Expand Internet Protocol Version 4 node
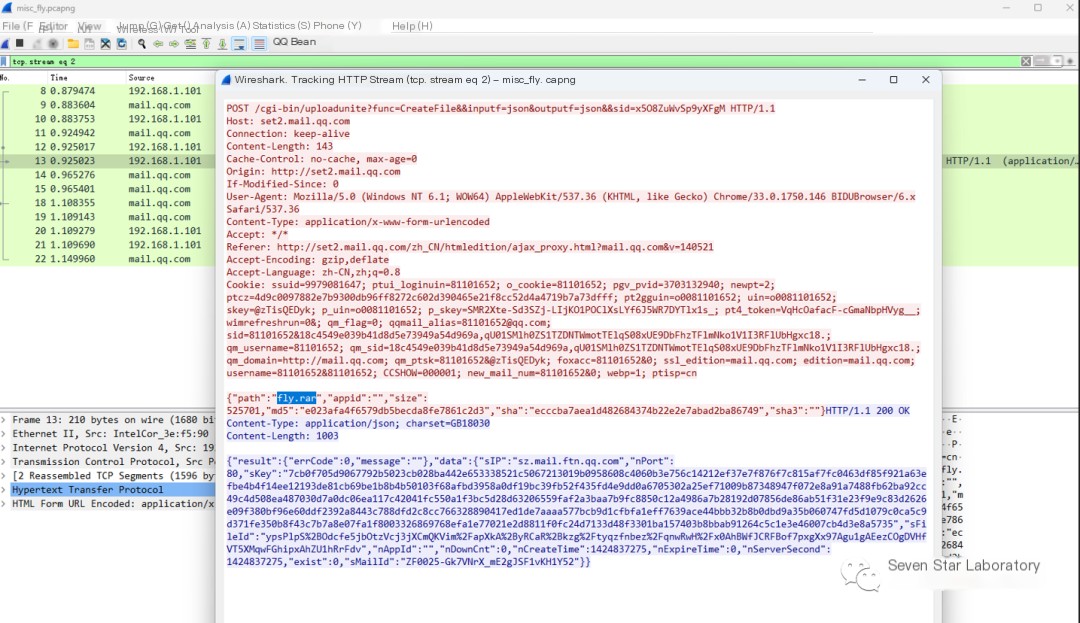 point(4,447)
